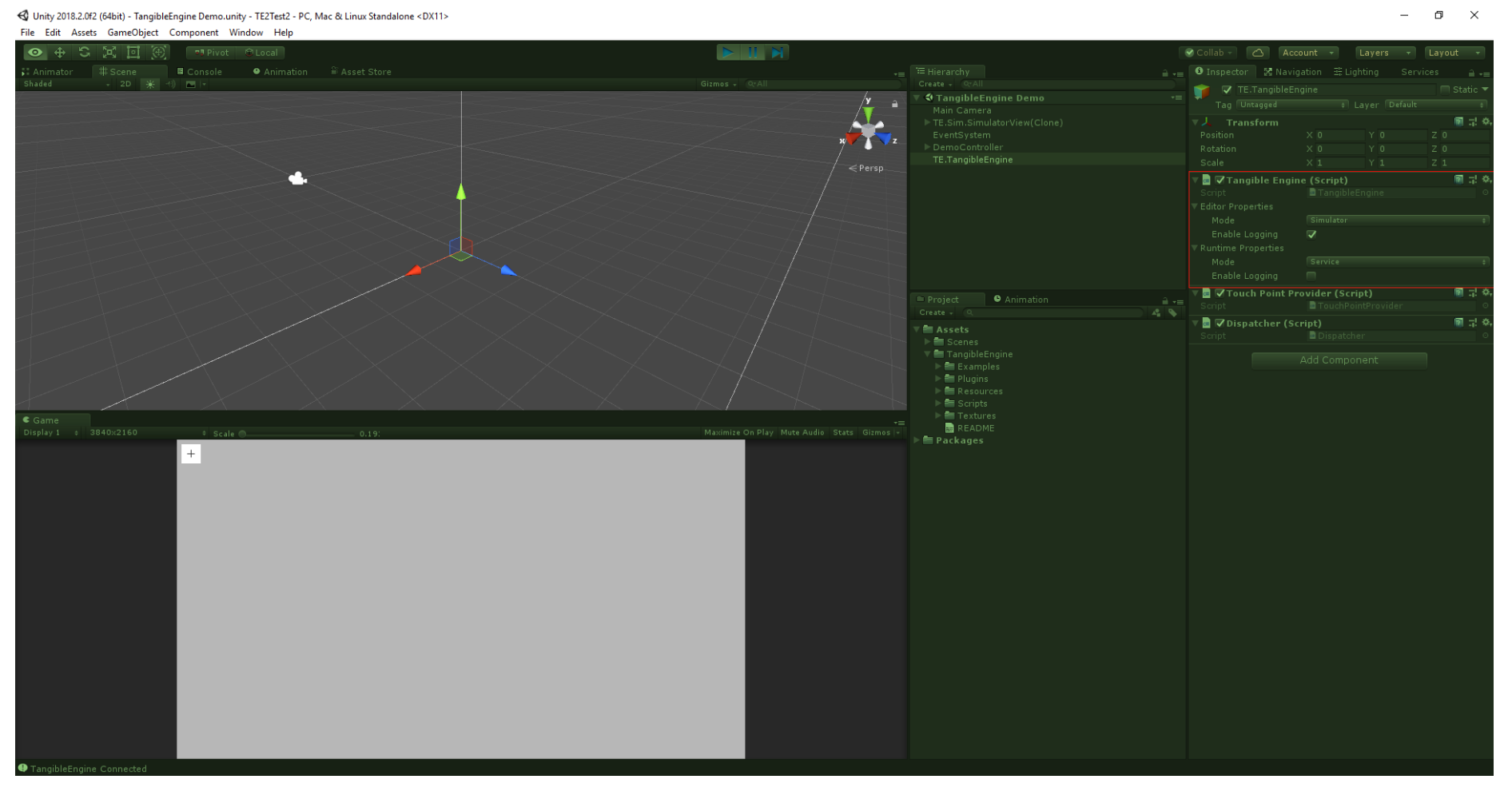This screenshot has width=1512, height=807.
Task: Lock the Inspector panel
Action: pyautogui.click(x=1471, y=73)
